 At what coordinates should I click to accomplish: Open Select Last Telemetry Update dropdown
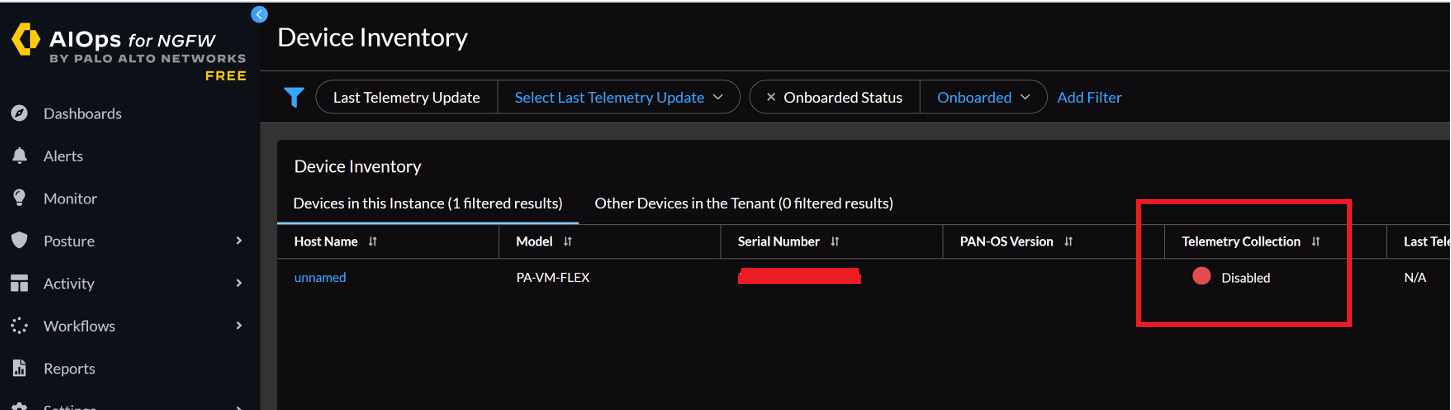click(x=618, y=97)
